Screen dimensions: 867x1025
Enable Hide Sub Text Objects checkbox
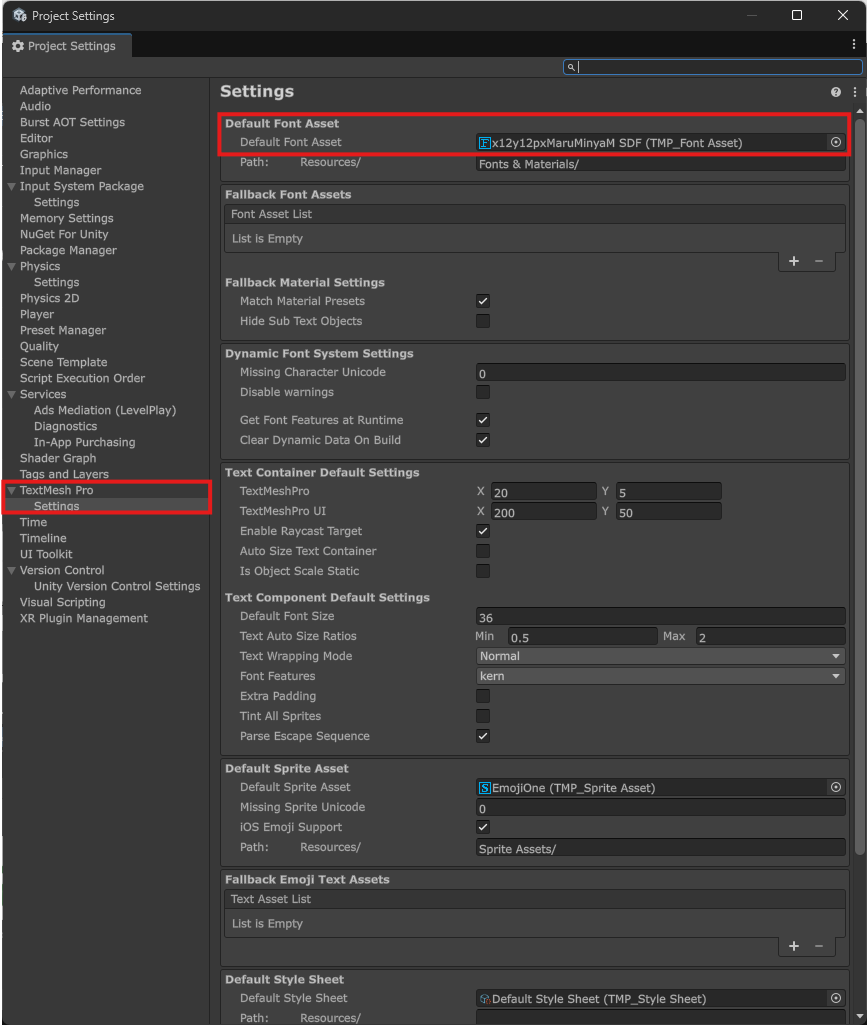pos(483,321)
